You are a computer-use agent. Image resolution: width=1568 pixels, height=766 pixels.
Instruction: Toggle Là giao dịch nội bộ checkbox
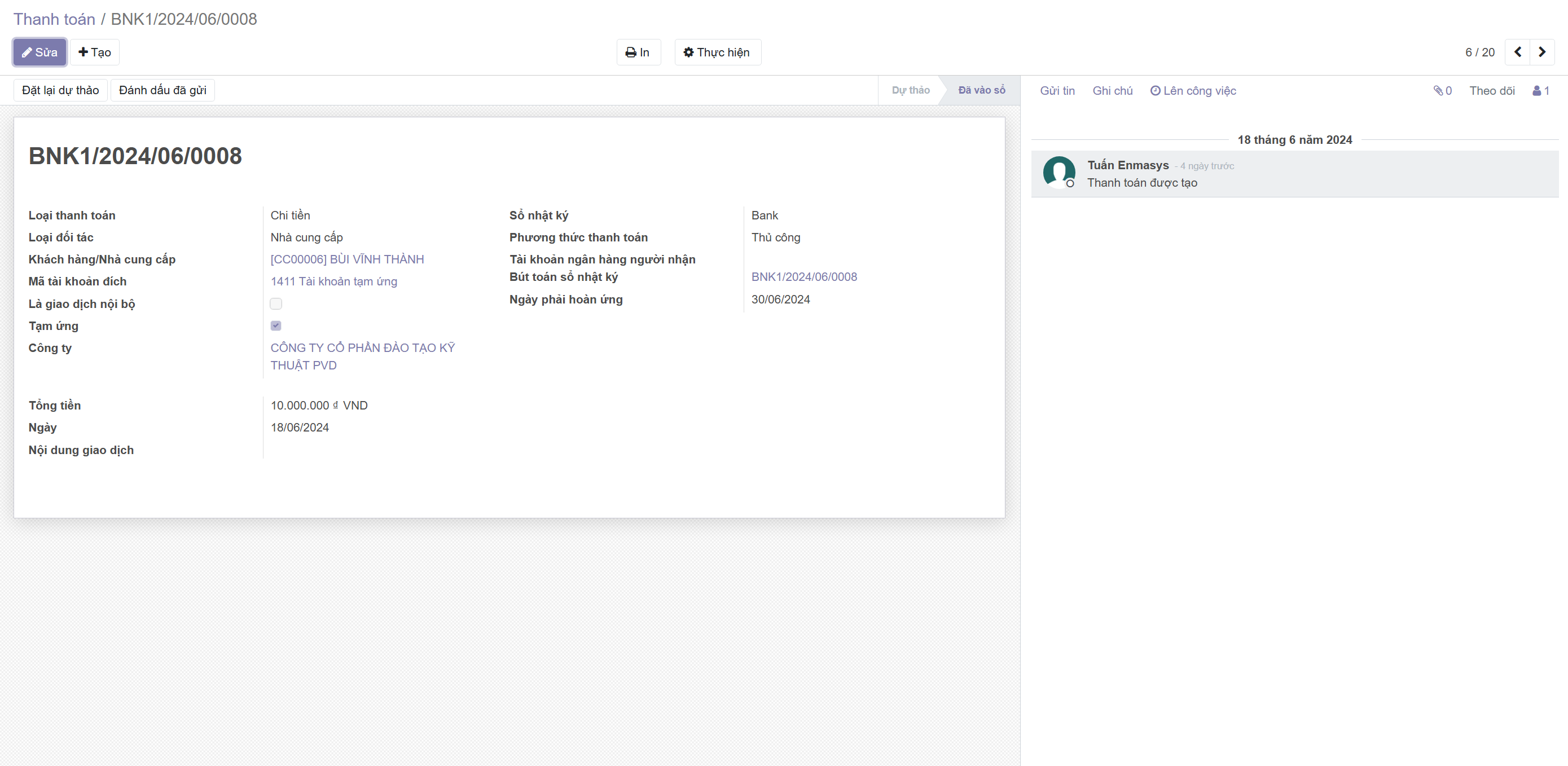point(276,303)
